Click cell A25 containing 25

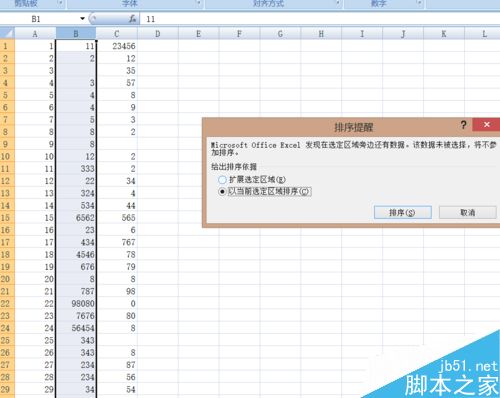coord(35,340)
